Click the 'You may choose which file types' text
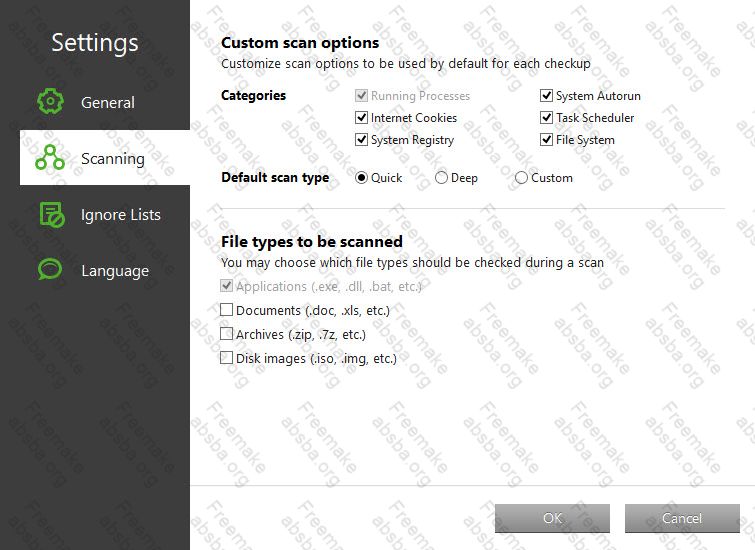Viewport: 755px width, 550px height. click(412, 262)
